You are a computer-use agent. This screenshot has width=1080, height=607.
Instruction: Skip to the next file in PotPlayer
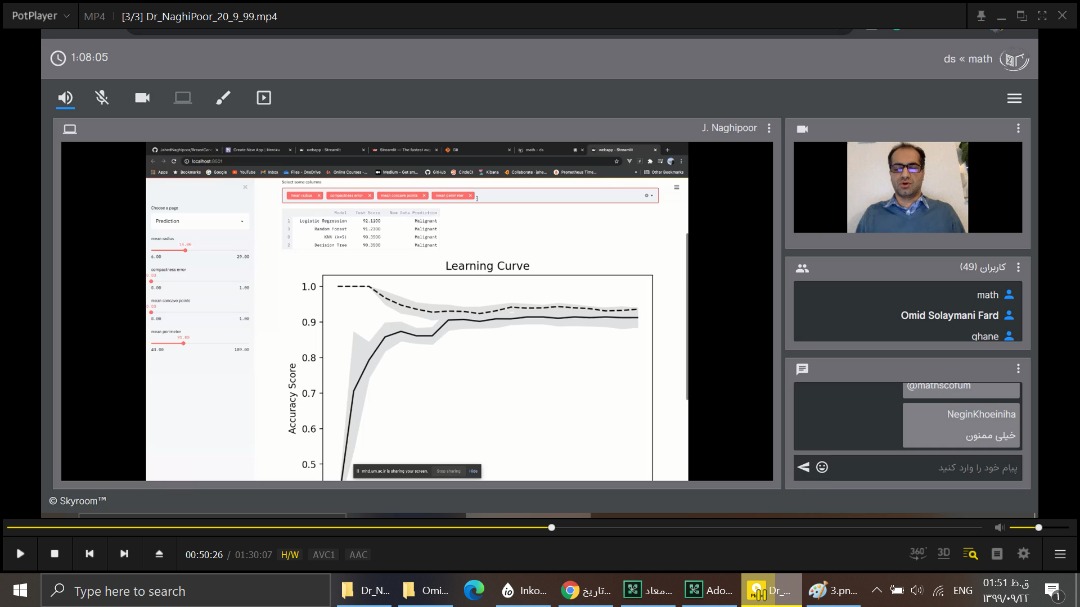(x=124, y=554)
